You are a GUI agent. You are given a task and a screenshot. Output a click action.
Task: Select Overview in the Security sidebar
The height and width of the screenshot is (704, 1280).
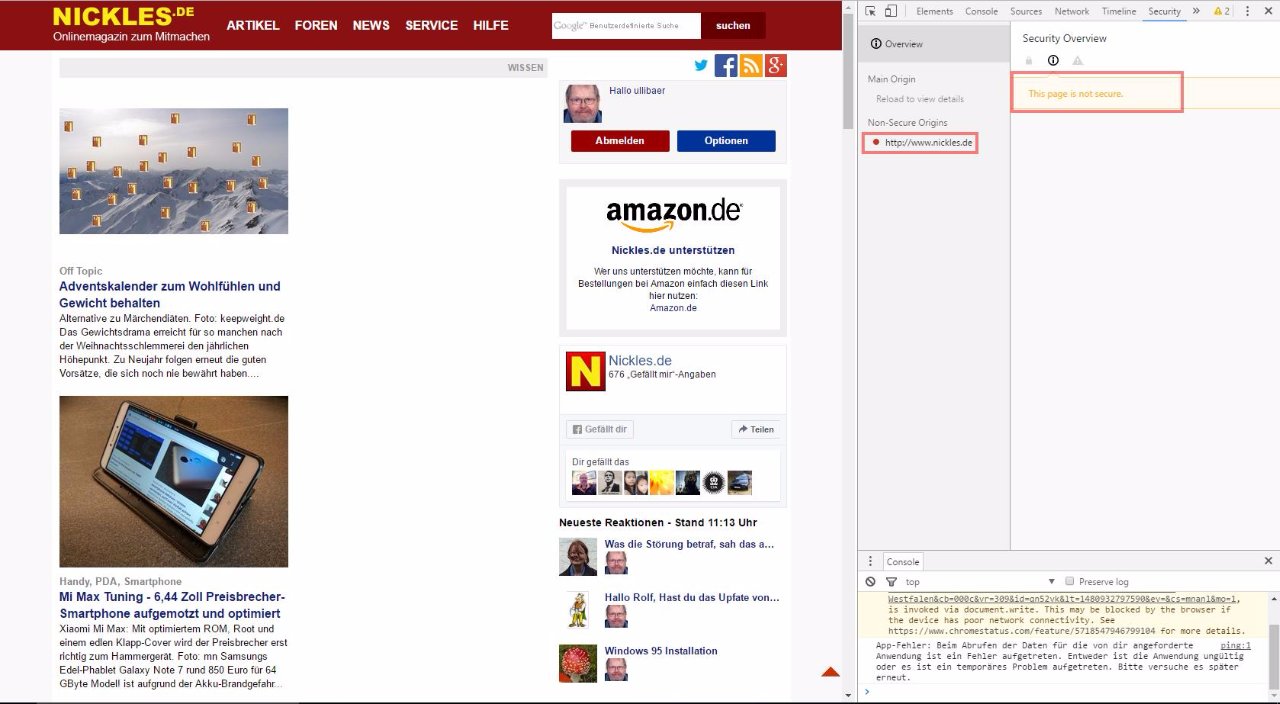click(934, 44)
